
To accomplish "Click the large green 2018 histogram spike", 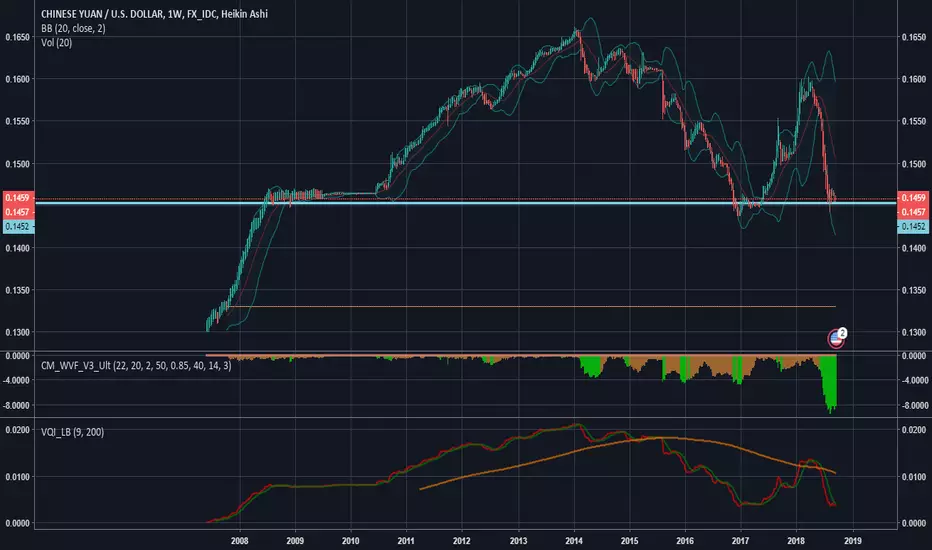I will 829,382.
